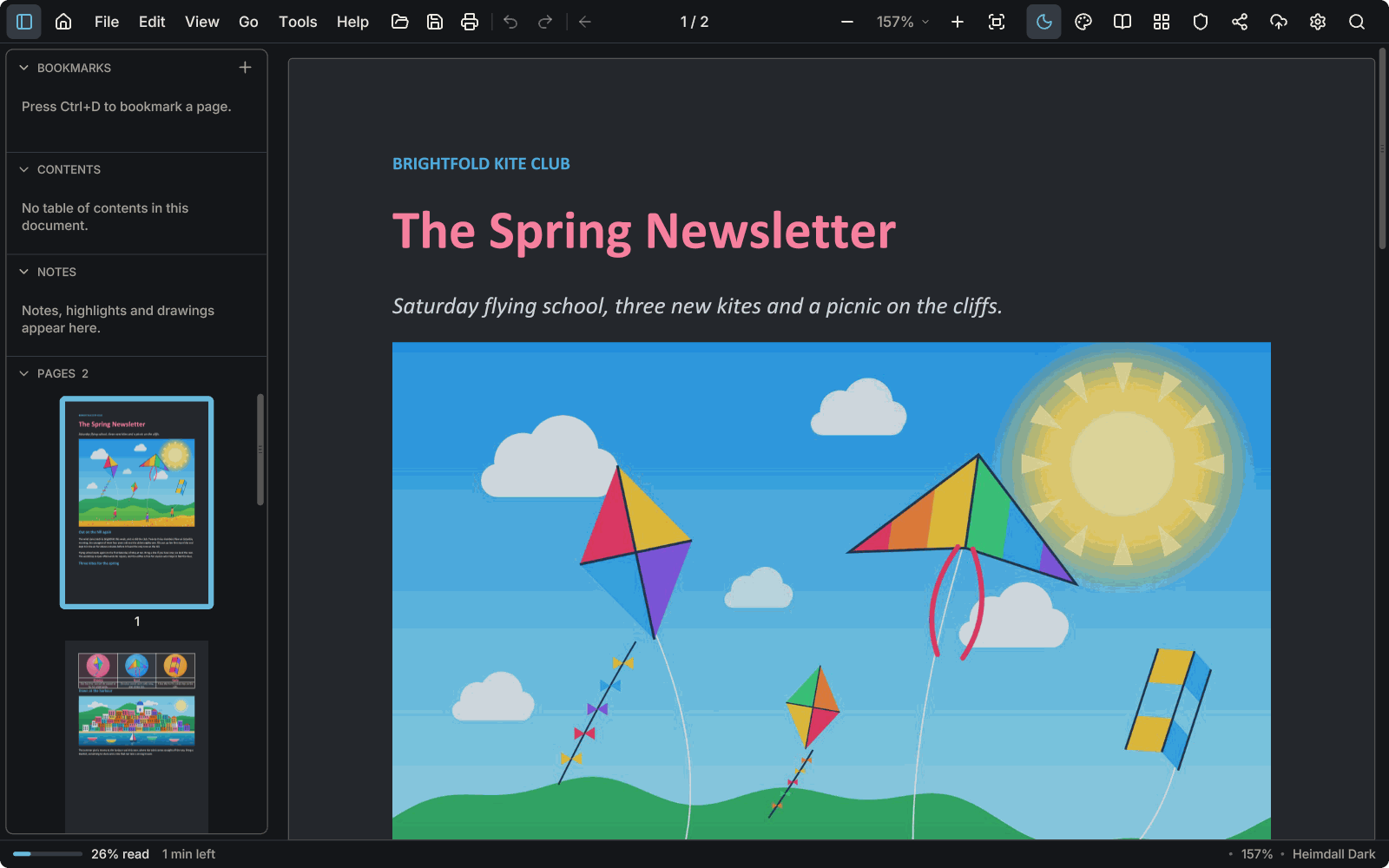Image resolution: width=1389 pixels, height=868 pixels.
Task: Print the document via printer icon
Action: (470, 22)
